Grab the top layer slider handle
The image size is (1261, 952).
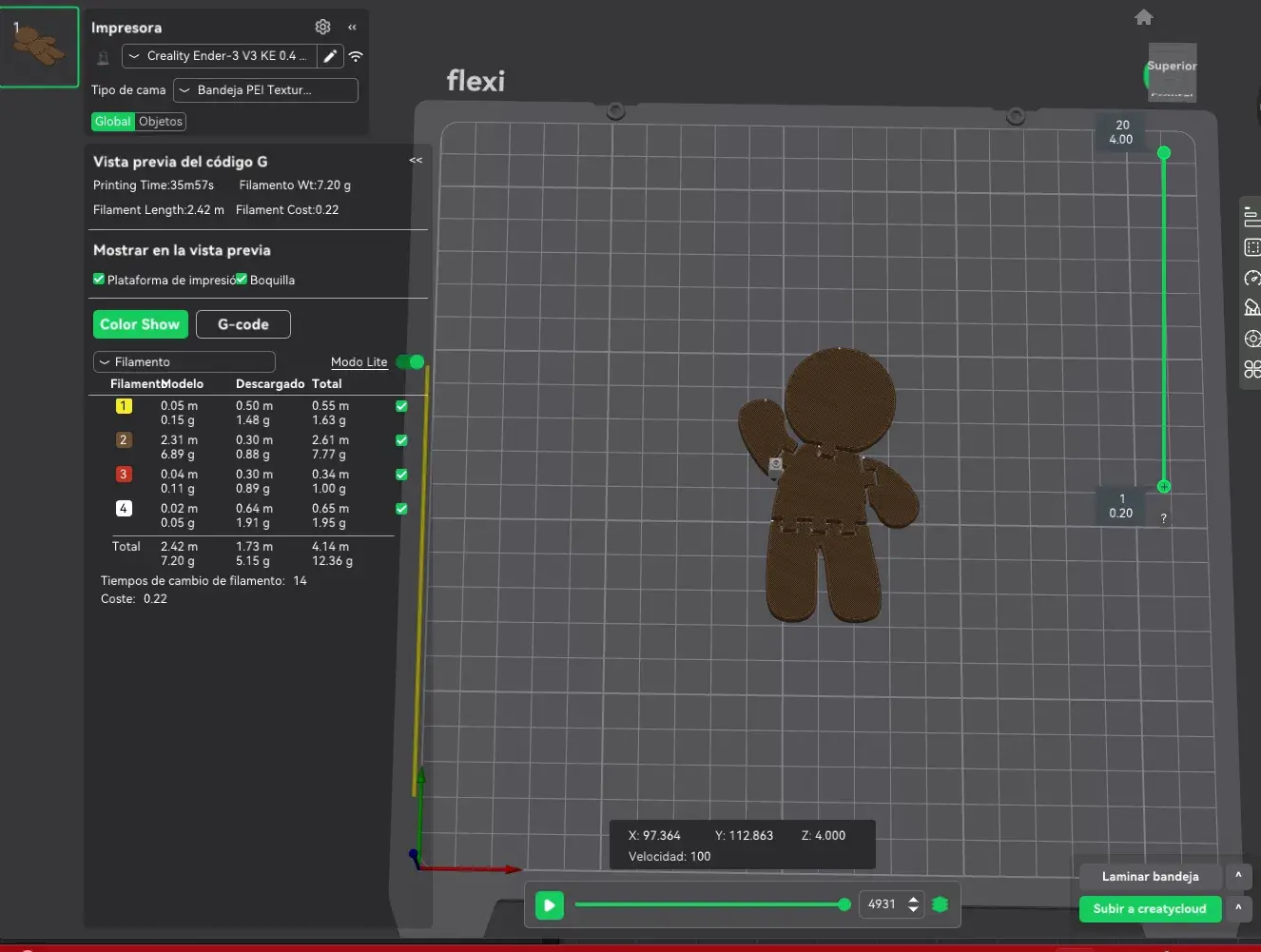(x=1164, y=153)
